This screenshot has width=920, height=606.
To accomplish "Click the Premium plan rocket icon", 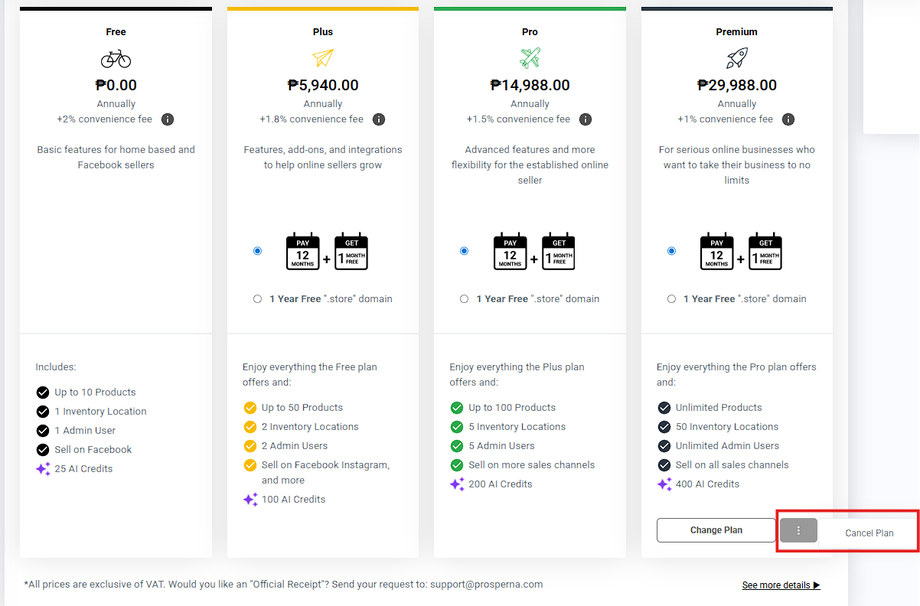I will 737,58.
